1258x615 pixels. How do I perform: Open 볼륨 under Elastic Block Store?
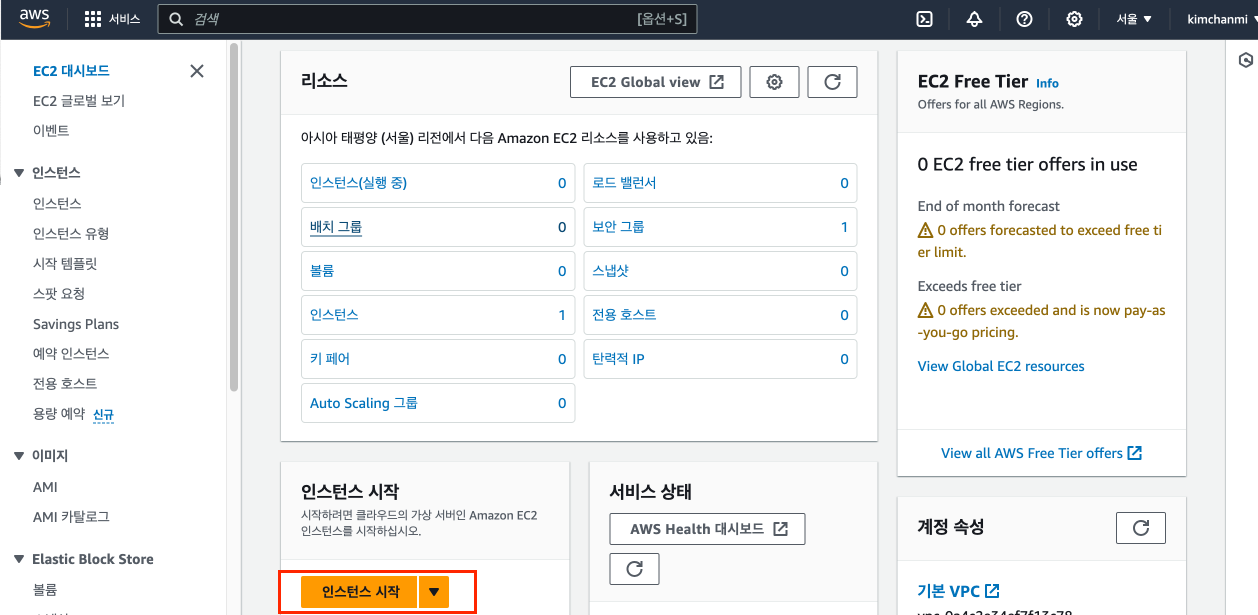click(x=45, y=589)
